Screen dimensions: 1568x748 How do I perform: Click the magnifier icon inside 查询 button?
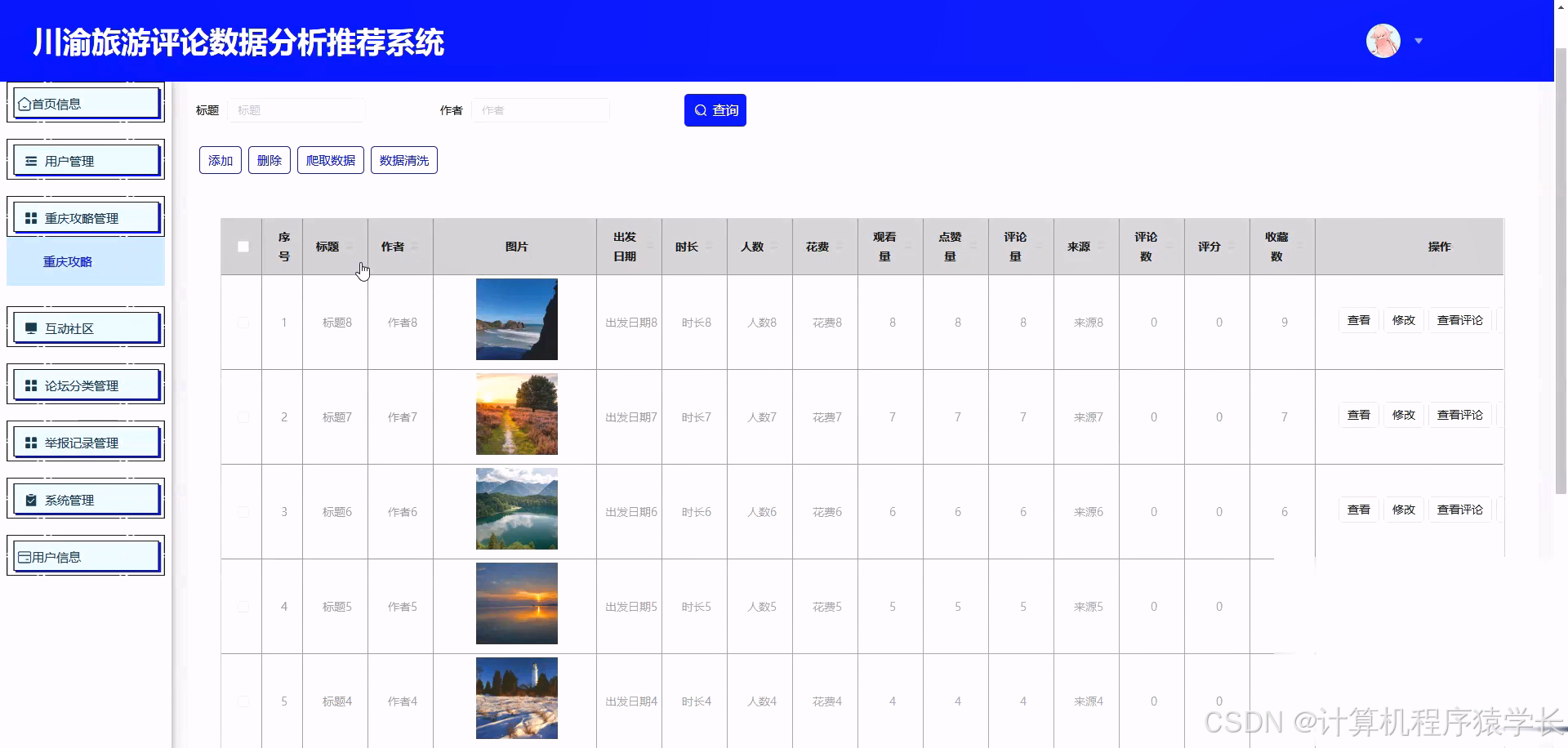point(701,109)
